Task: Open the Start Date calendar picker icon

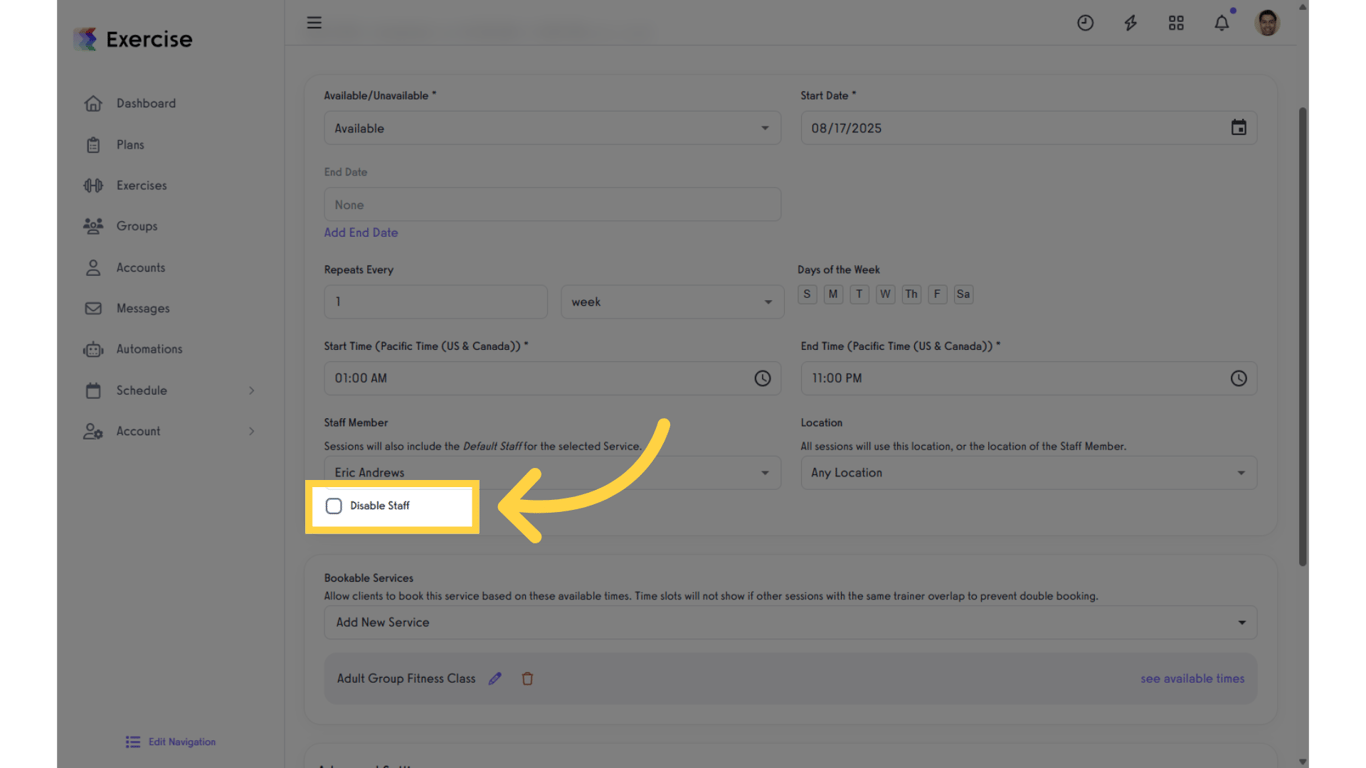Action: click(1239, 128)
